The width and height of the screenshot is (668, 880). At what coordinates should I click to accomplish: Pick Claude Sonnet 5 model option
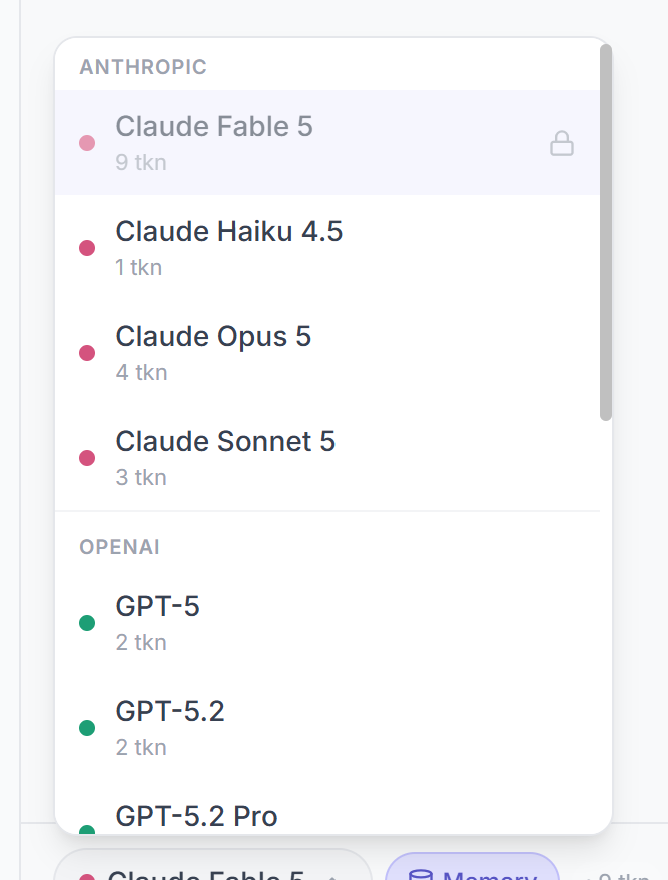(x=327, y=457)
